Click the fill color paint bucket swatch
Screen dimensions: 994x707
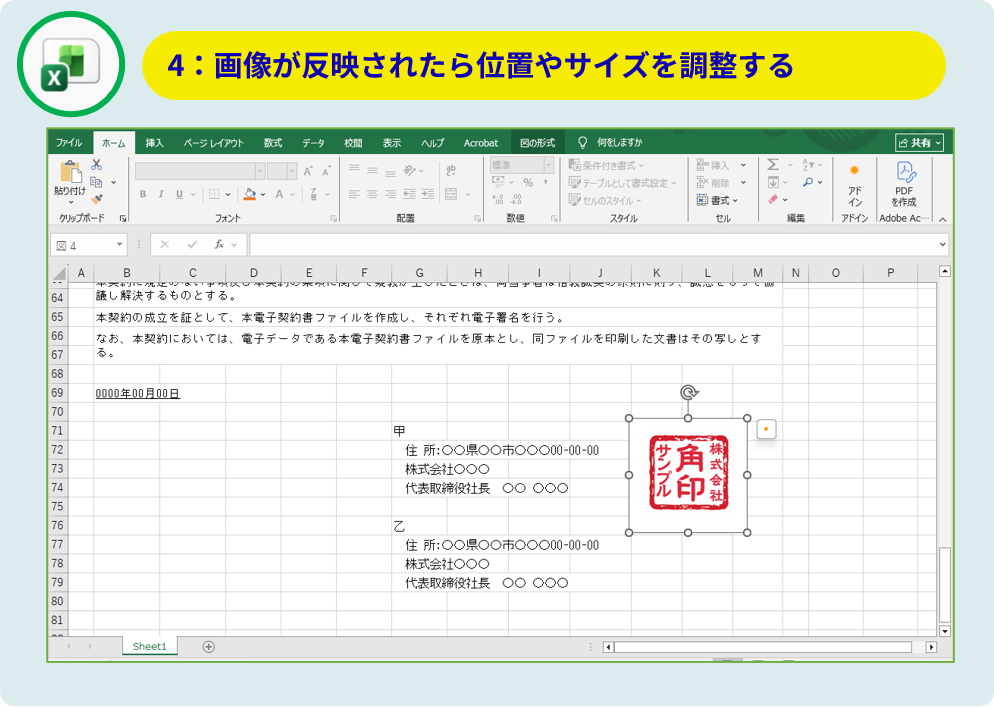[x=249, y=194]
